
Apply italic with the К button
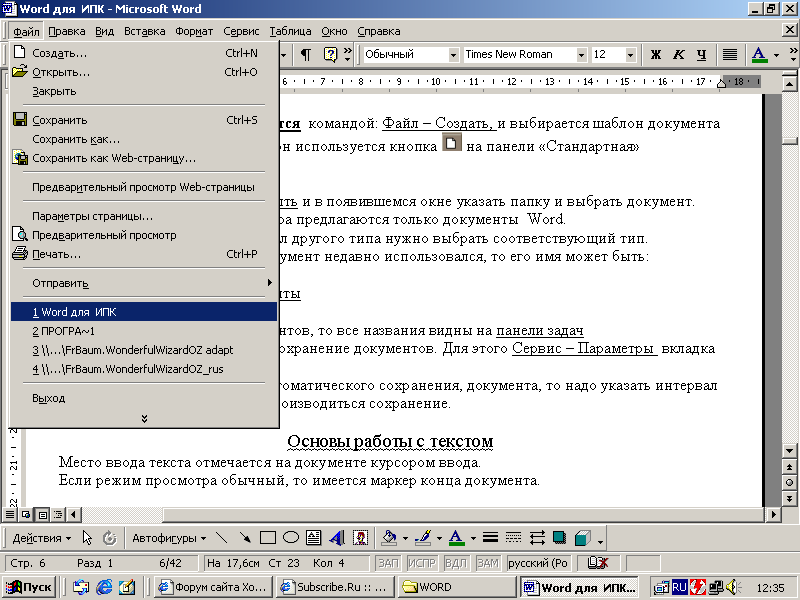point(679,54)
